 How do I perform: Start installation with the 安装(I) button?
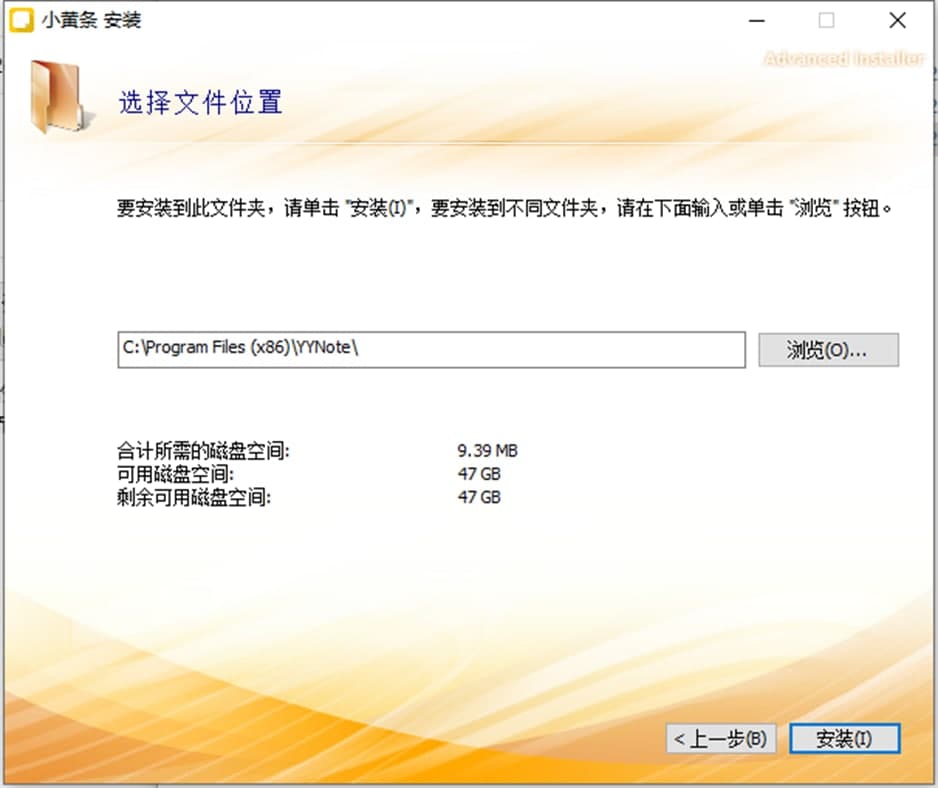pos(845,739)
